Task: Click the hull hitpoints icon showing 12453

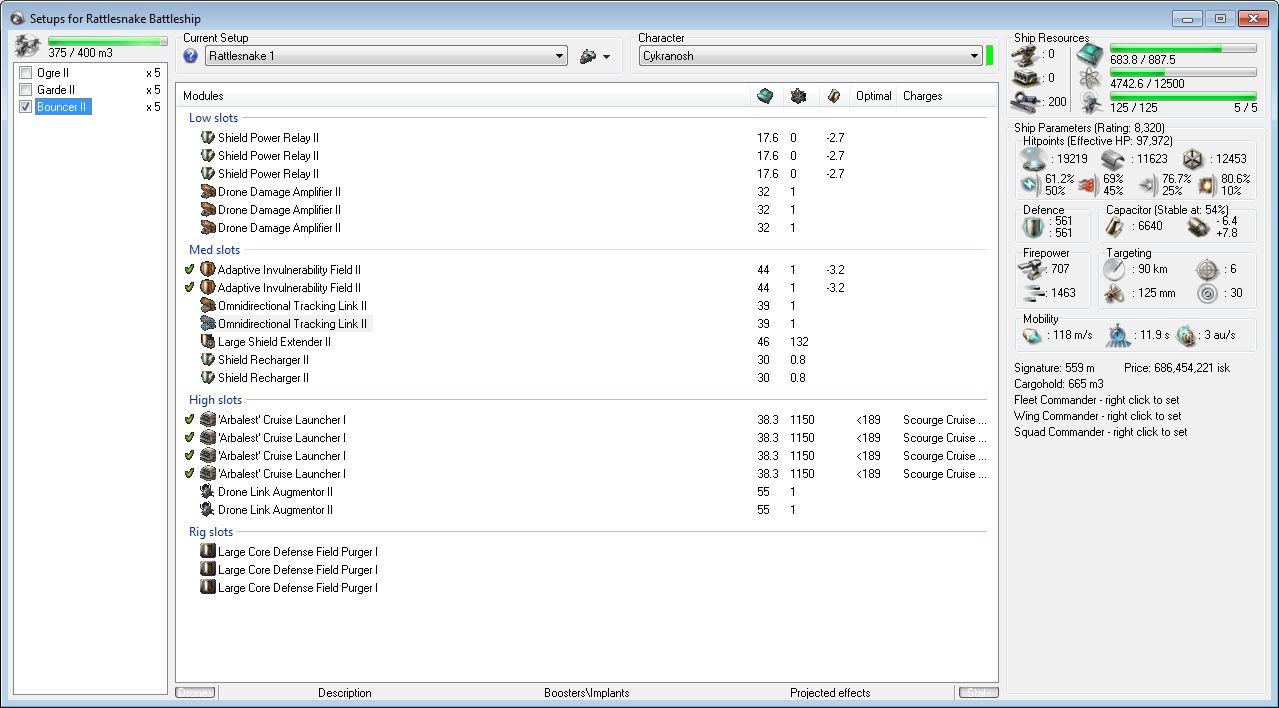Action: (x=1192, y=159)
